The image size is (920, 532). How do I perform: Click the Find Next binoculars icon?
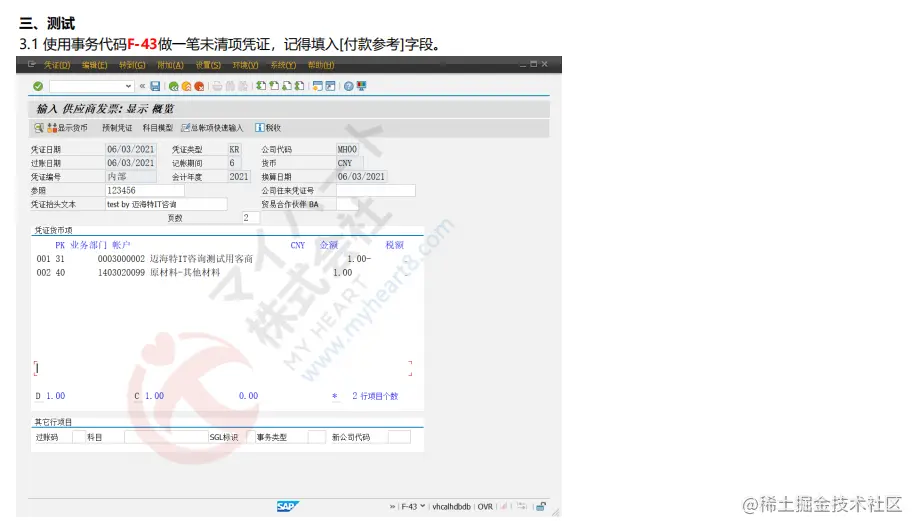[x=243, y=86]
